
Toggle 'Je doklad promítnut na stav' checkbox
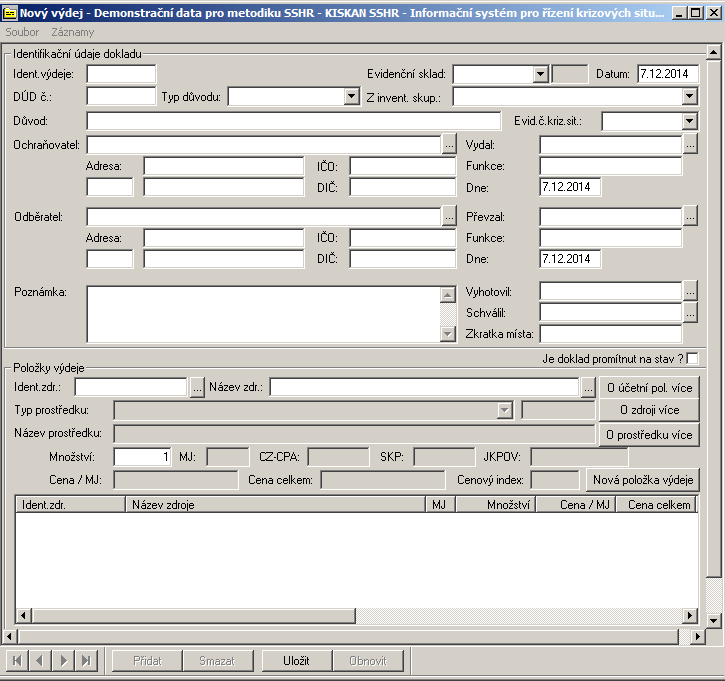[693, 358]
